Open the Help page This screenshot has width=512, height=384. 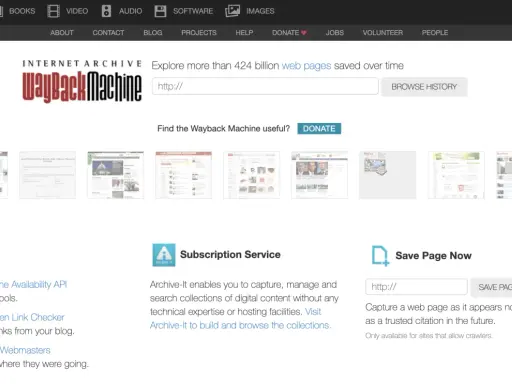(244, 33)
